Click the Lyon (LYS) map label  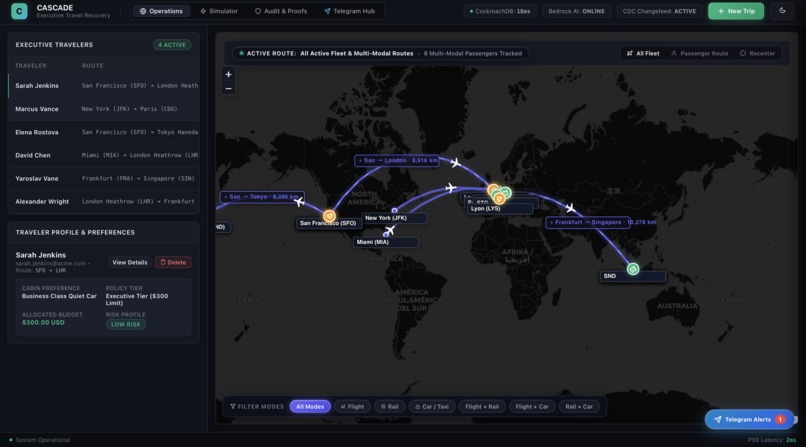[x=500, y=209]
